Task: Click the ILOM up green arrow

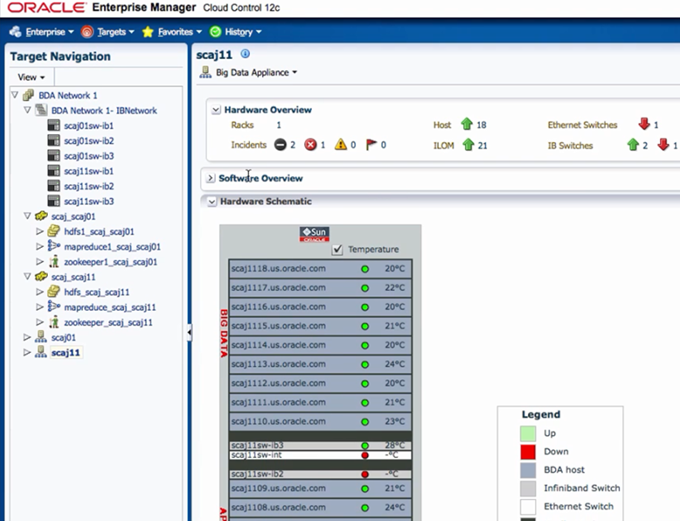Action: (x=468, y=144)
